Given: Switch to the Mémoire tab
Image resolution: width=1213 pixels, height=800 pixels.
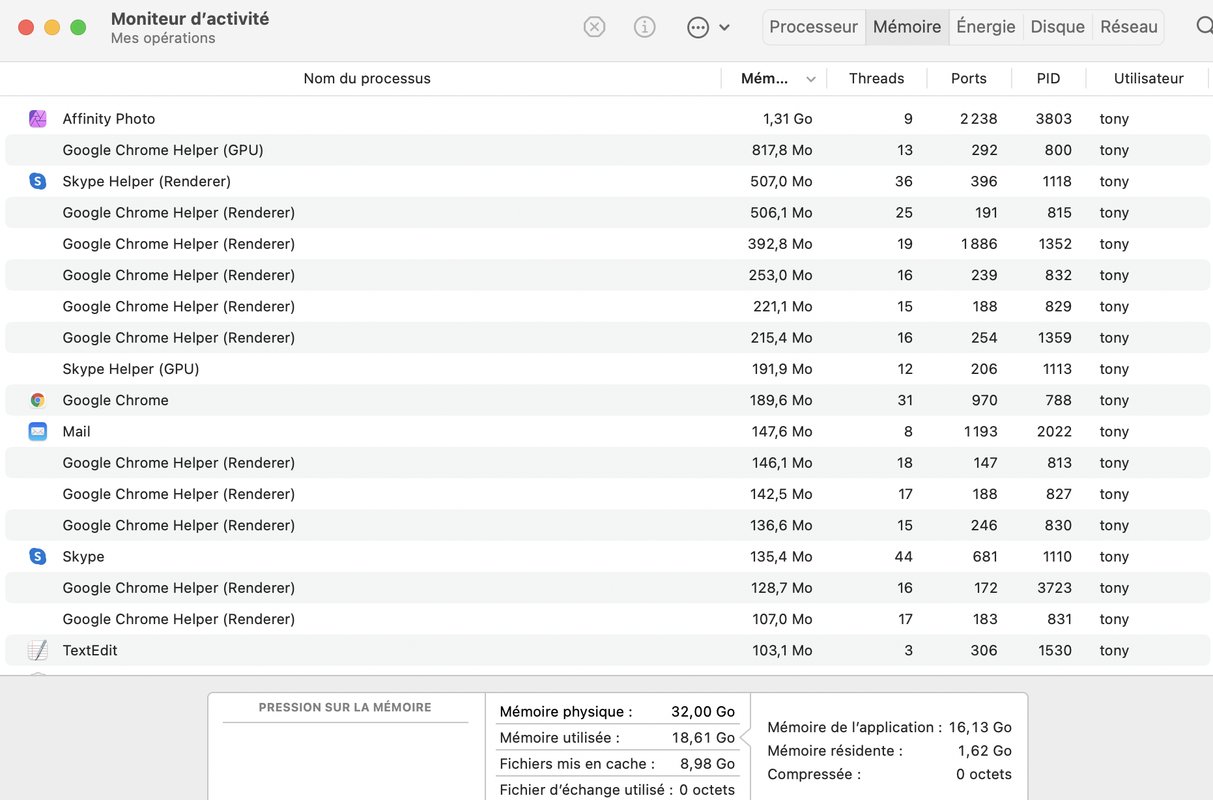Looking at the screenshot, I should pyautogui.click(x=907, y=27).
